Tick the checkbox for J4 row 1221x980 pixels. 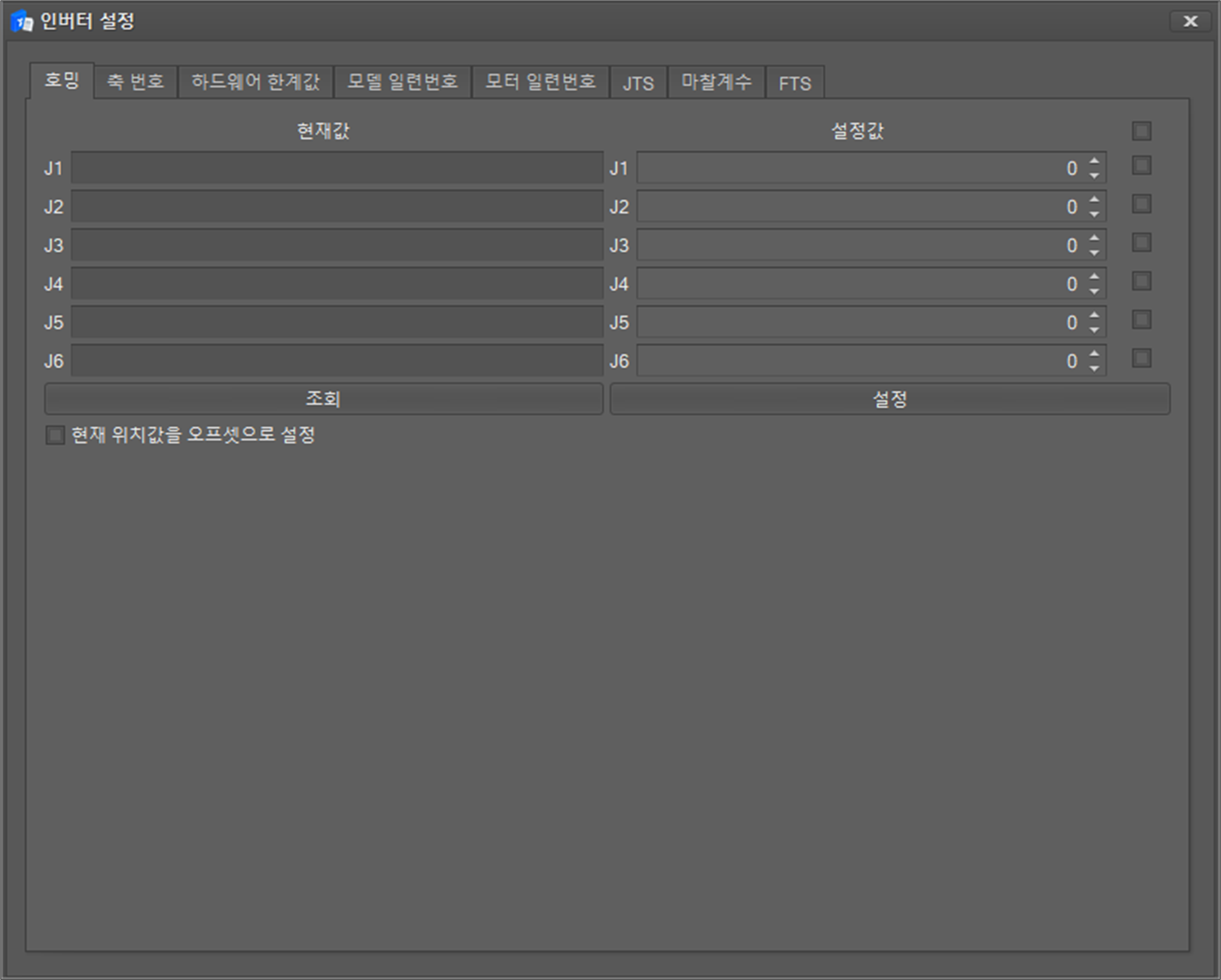pos(1141,281)
